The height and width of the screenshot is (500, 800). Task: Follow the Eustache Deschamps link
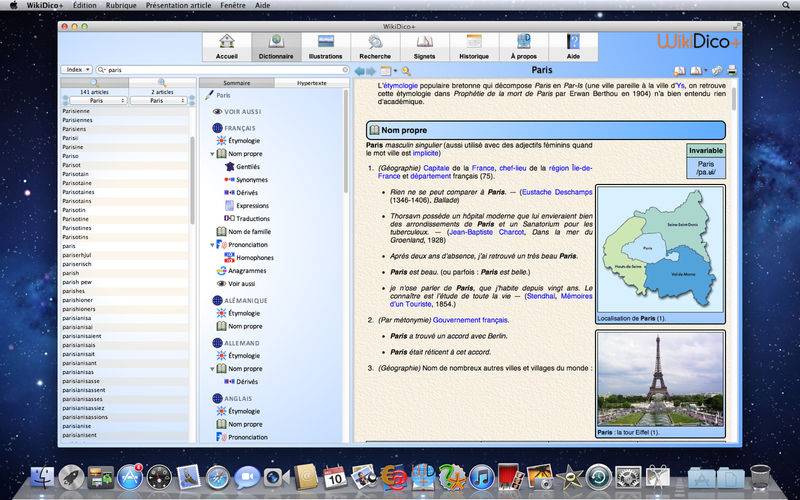pos(557,192)
